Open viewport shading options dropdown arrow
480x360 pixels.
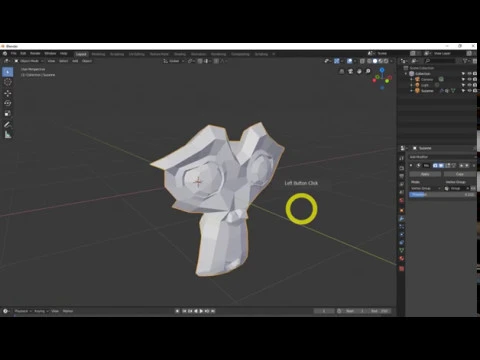tap(391, 61)
